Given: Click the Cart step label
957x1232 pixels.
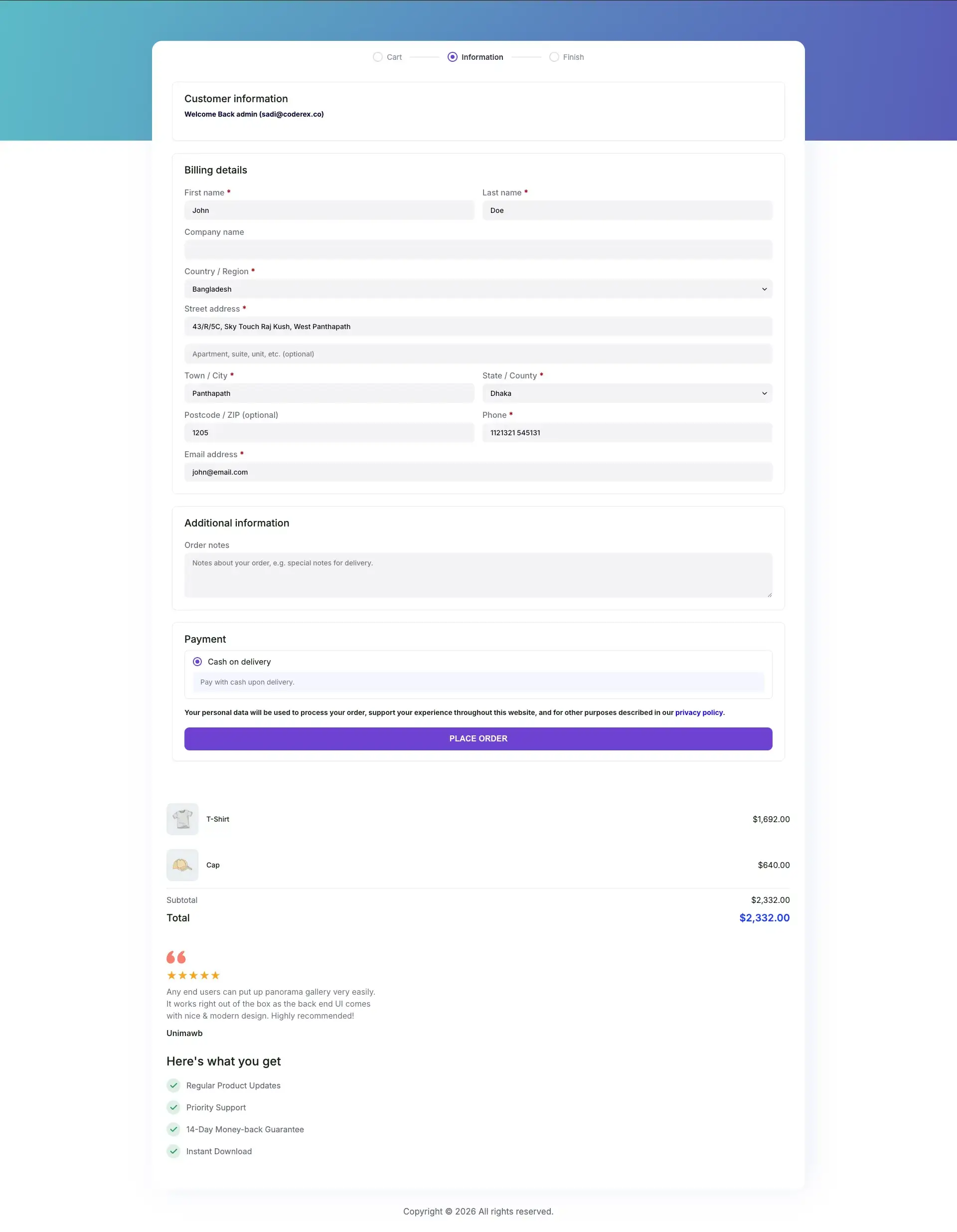Looking at the screenshot, I should click(394, 57).
